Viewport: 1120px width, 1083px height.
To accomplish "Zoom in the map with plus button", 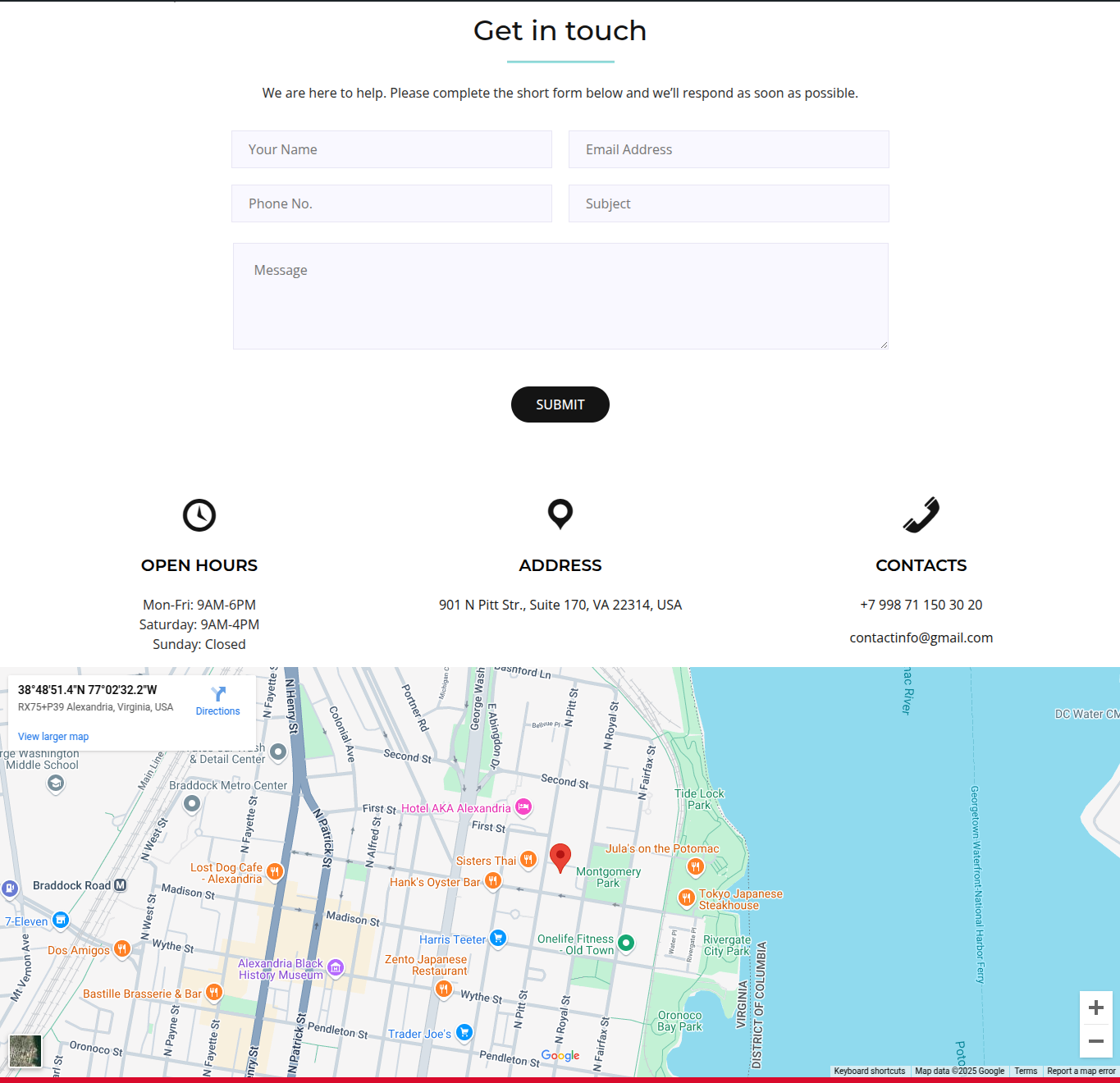I will pyautogui.click(x=1095, y=1008).
